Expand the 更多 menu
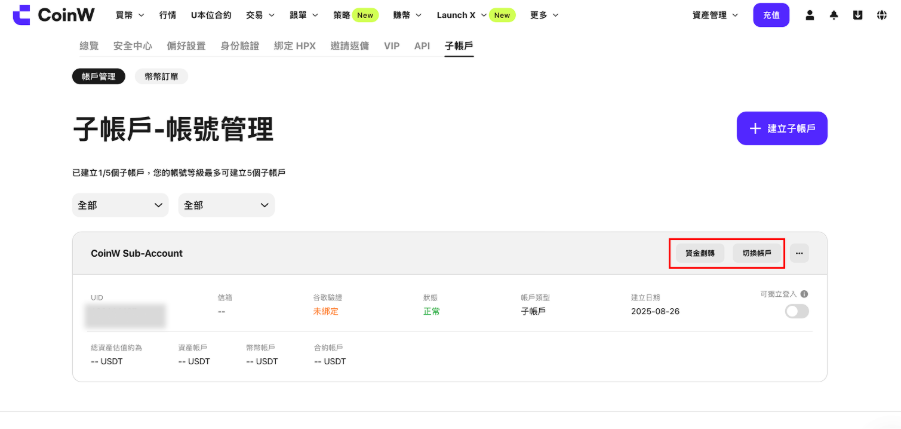Image resolution: width=901 pixels, height=429 pixels. tap(544, 16)
